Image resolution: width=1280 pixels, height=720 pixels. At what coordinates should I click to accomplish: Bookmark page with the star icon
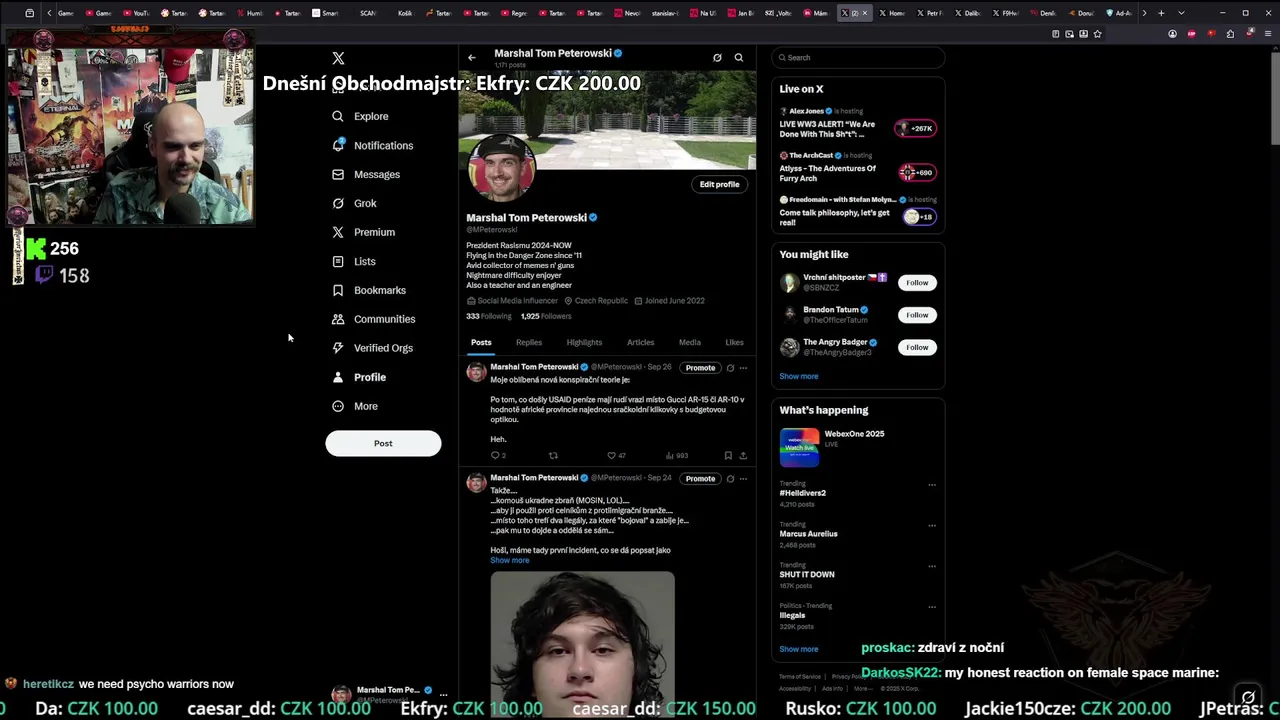(x=1097, y=33)
